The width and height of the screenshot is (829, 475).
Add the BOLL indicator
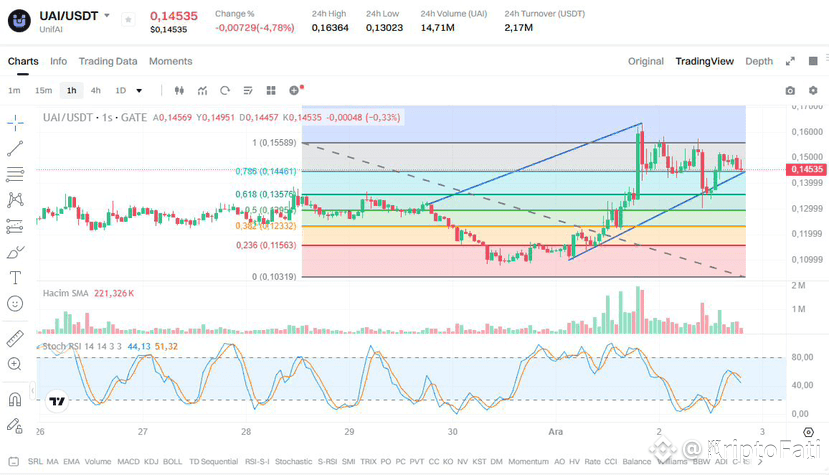coord(172,462)
